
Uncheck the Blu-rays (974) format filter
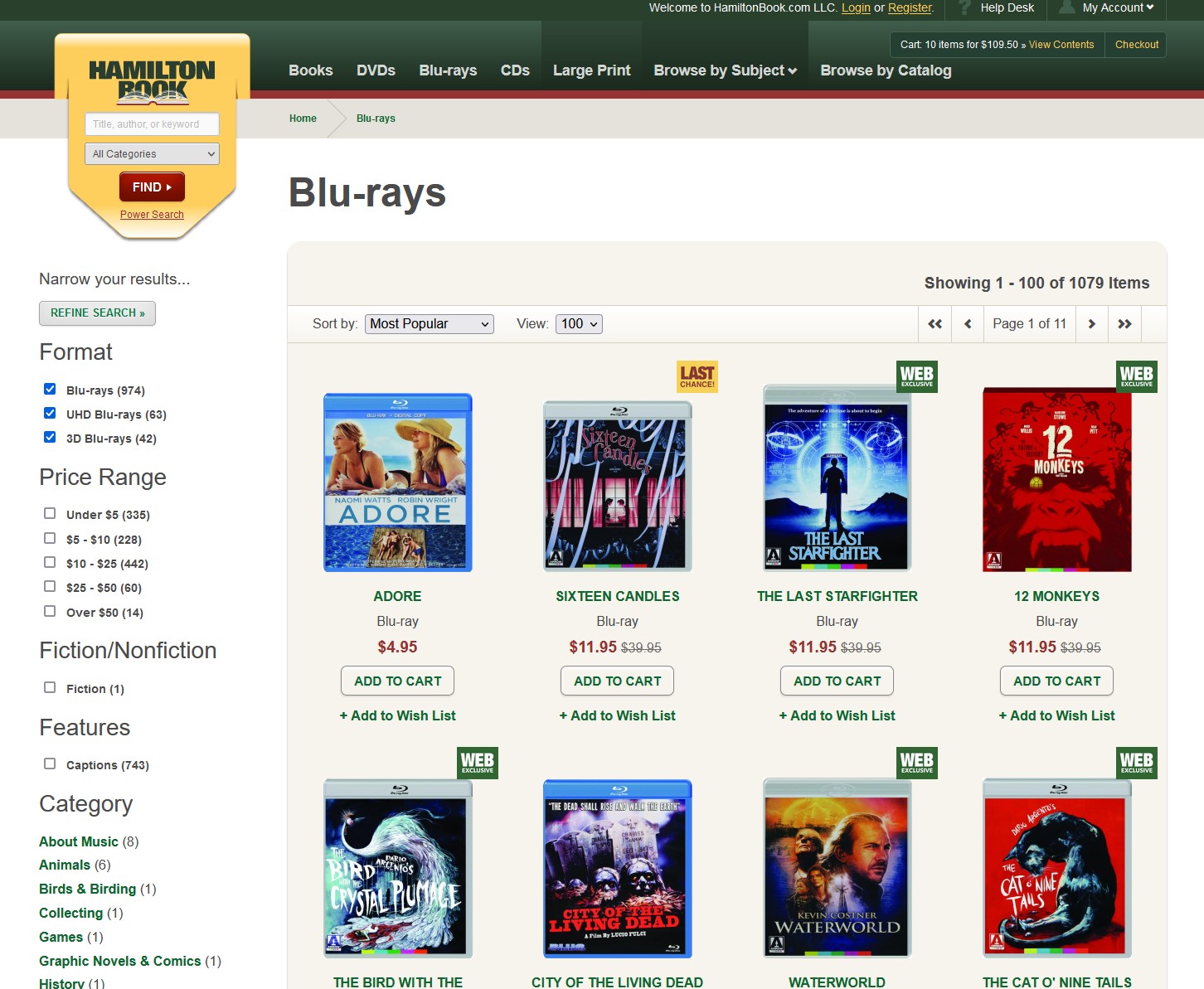click(50, 389)
